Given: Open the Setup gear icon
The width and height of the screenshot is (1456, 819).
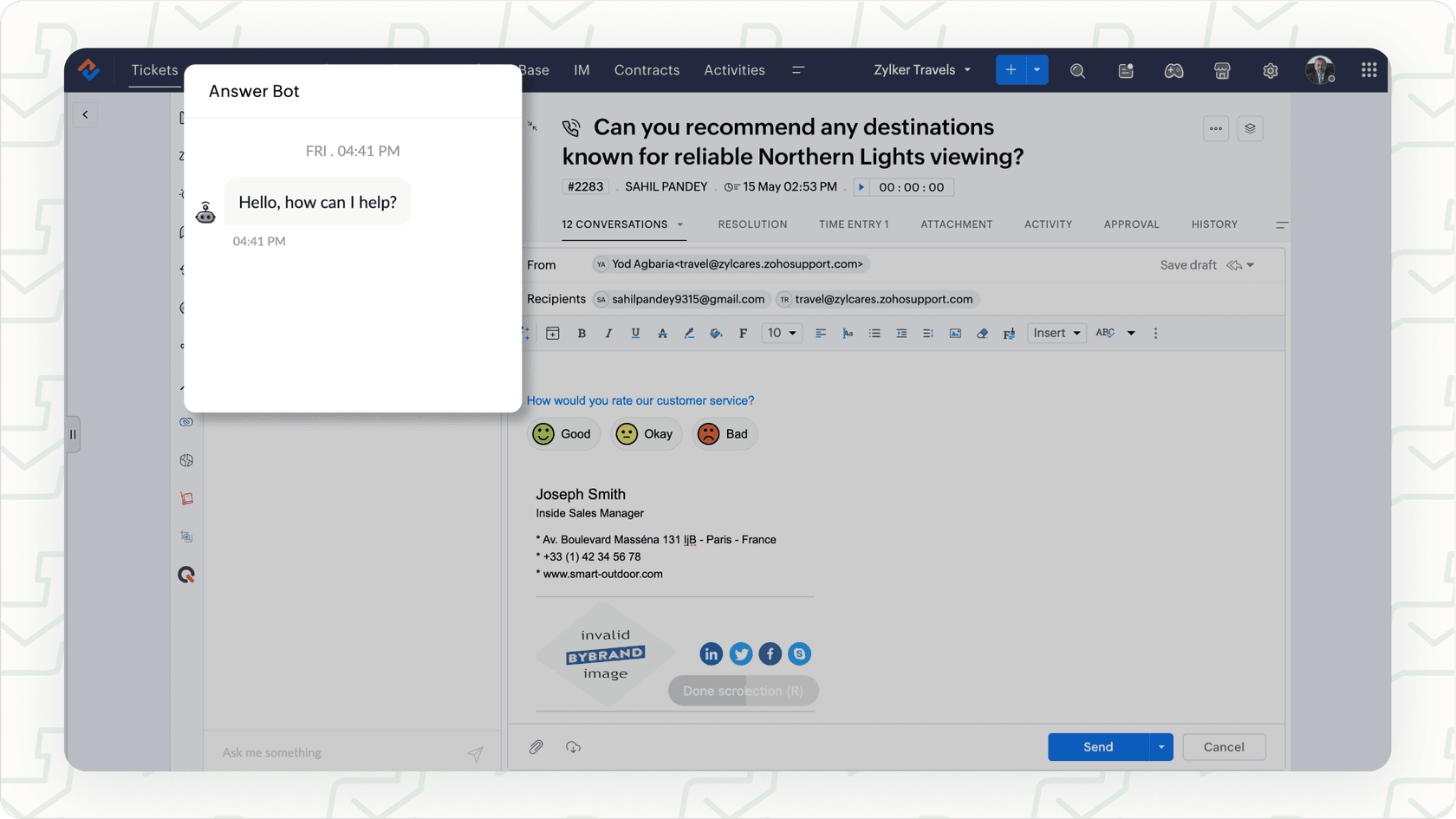Looking at the screenshot, I should [1271, 70].
